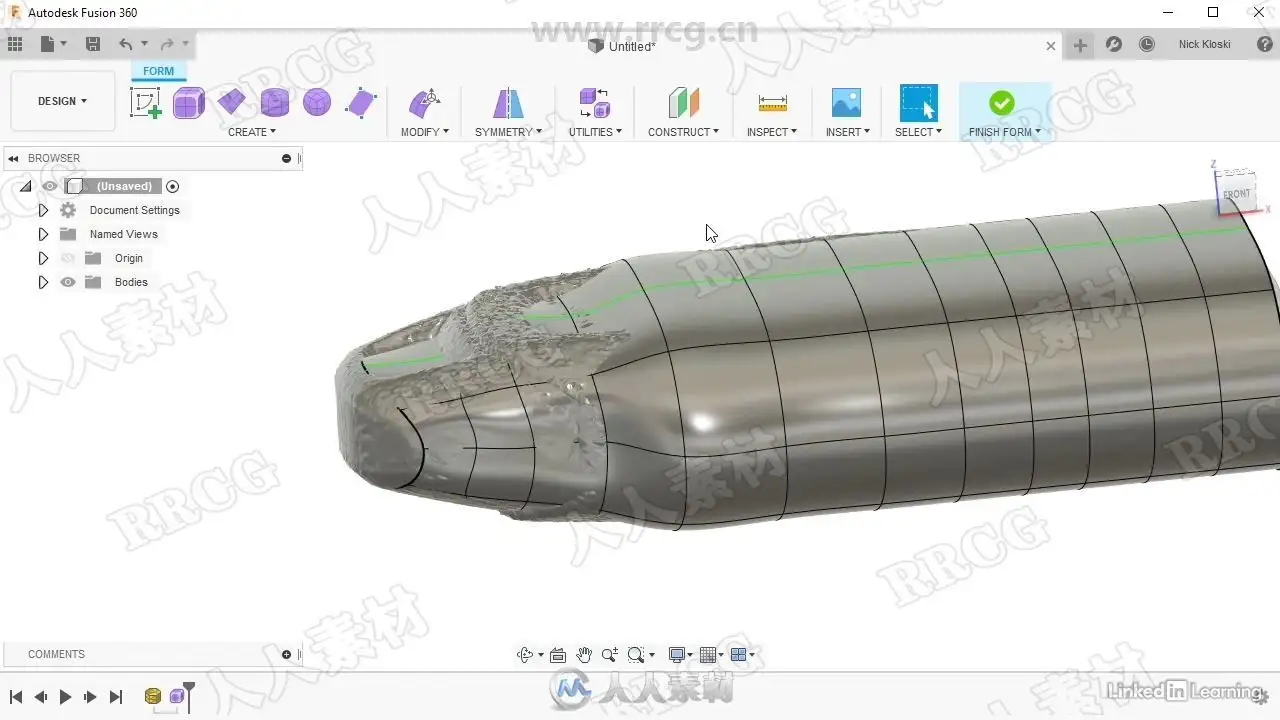Viewport: 1280px width, 720px height.
Task: Select the Create Sketch tool
Action: [146, 102]
